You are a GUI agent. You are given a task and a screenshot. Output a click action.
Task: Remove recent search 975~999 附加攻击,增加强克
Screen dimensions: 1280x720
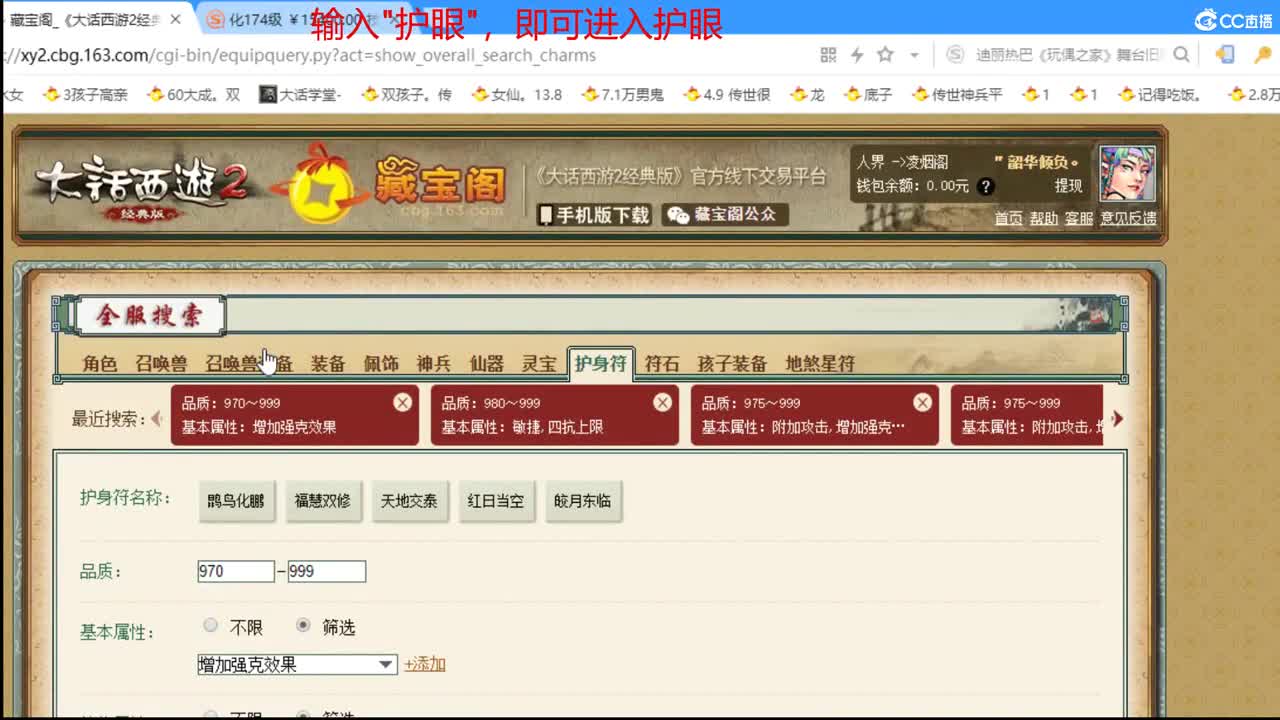point(922,402)
